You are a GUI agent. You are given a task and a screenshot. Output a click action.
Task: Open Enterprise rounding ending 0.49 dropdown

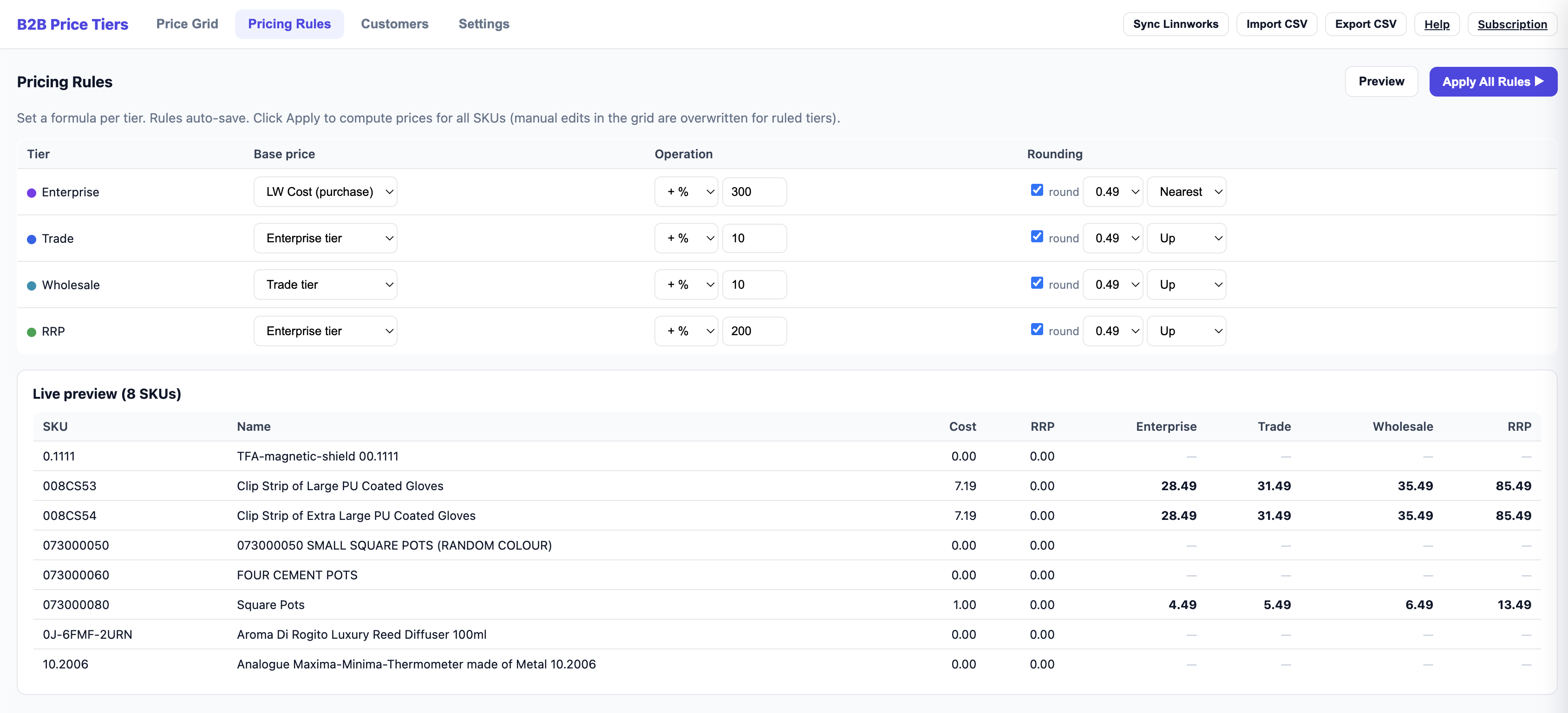[1113, 192]
